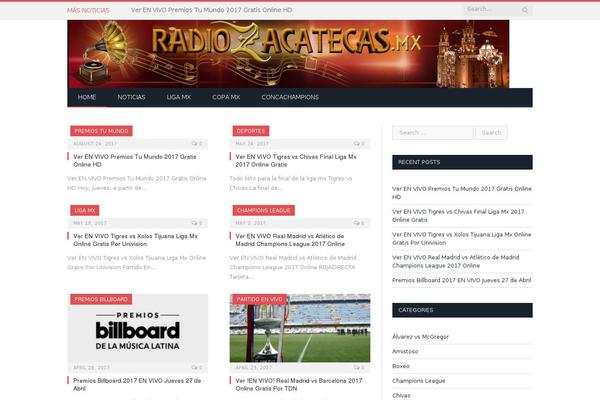Click the CATEGORIES widget header
Image resolution: width=600 pixels, height=400 pixels.
coord(462,310)
